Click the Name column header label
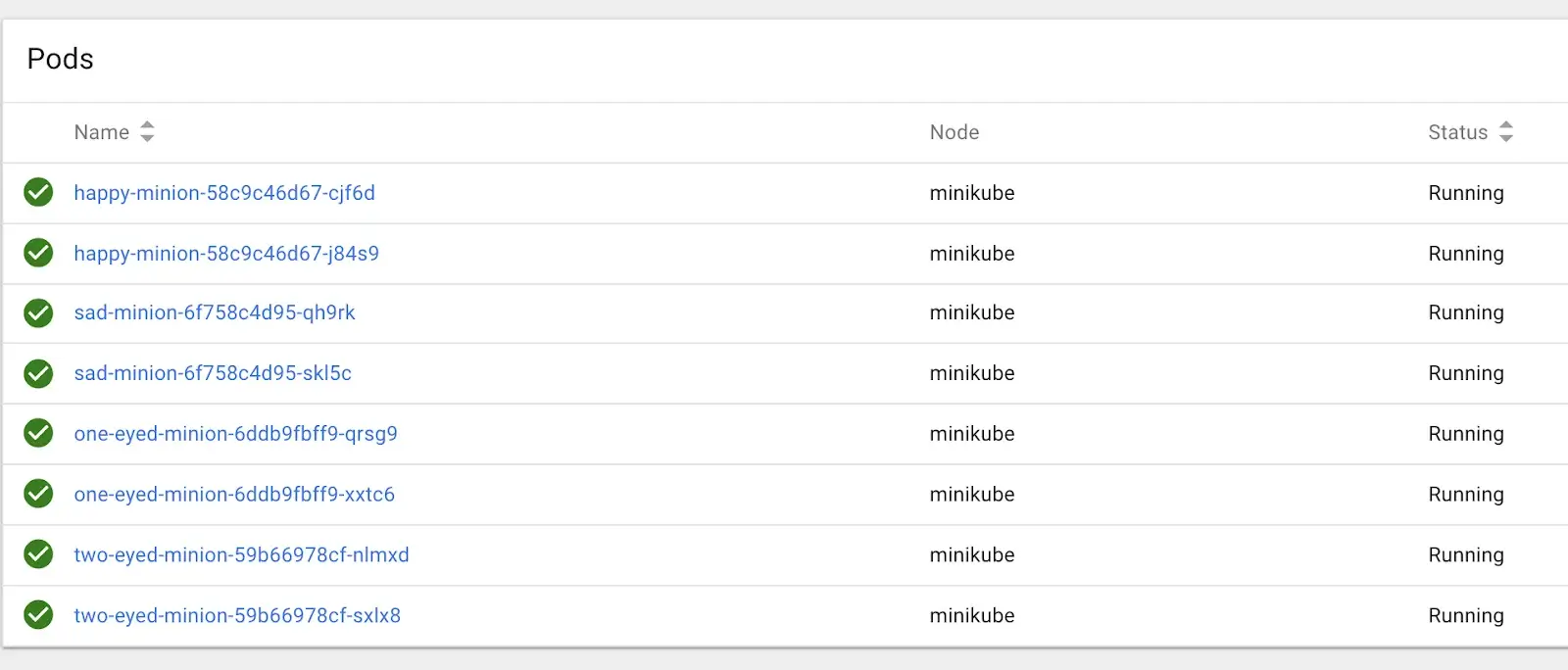This screenshot has height=670, width=1568. click(x=102, y=132)
